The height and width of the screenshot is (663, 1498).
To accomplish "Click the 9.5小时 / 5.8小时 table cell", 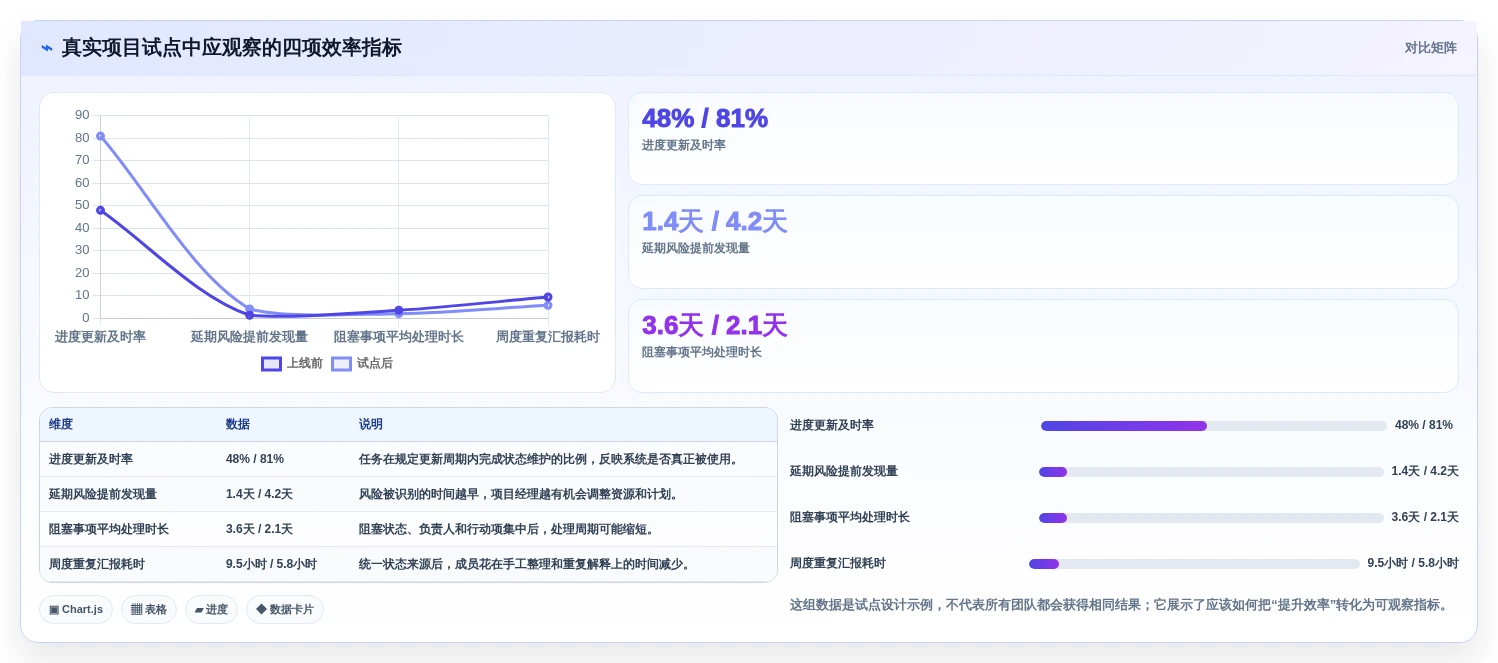I will click(271, 564).
